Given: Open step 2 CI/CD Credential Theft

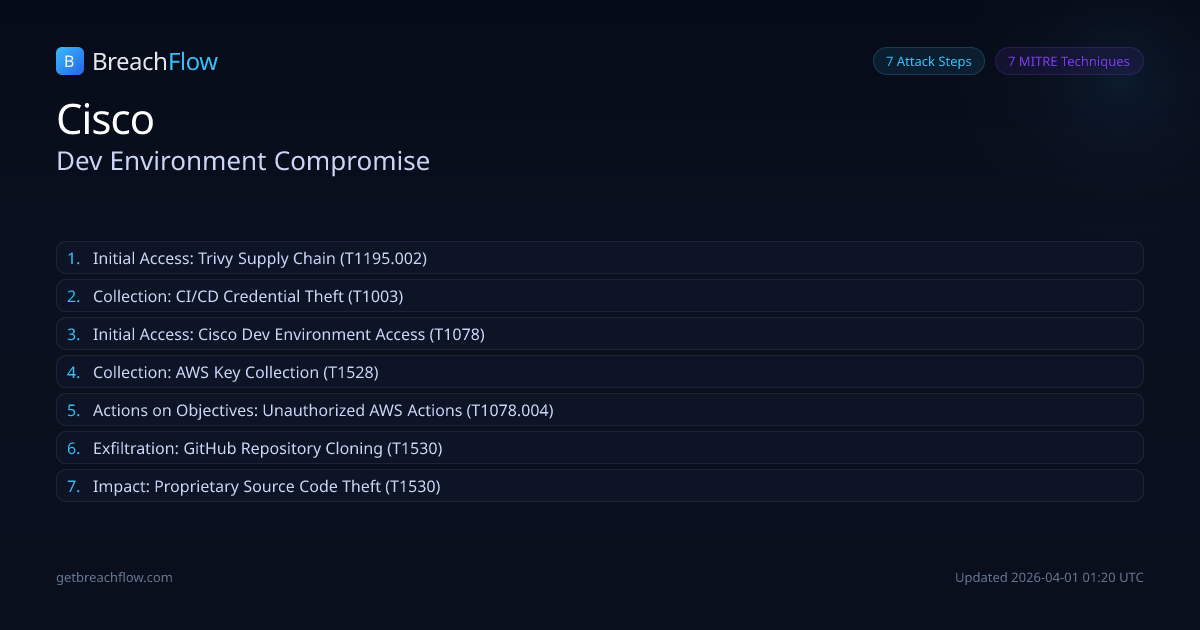Looking at the screenshot, I should point(248,296).
